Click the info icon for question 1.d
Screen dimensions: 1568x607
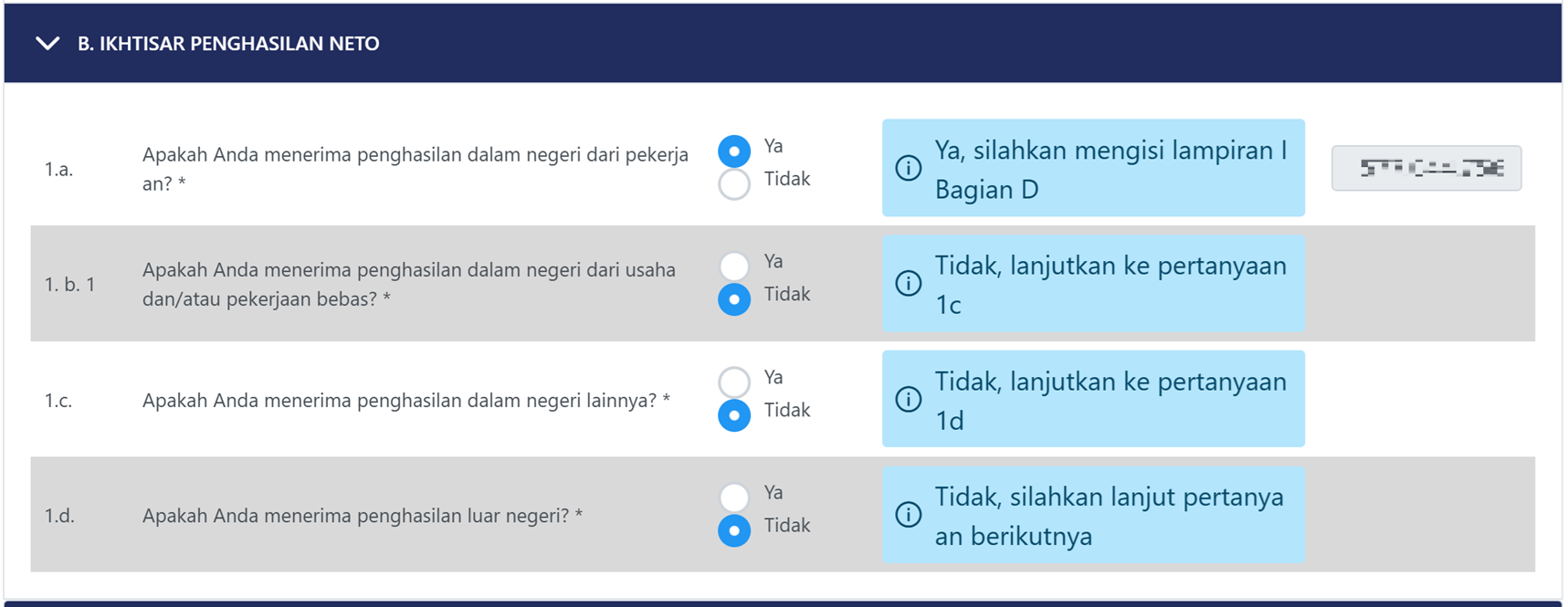click(x=908, y=515)
